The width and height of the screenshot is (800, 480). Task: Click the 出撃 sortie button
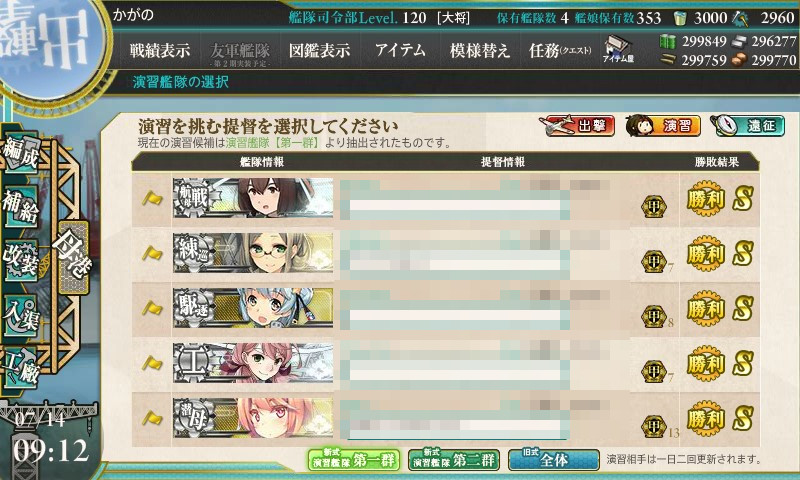(578, 125)
